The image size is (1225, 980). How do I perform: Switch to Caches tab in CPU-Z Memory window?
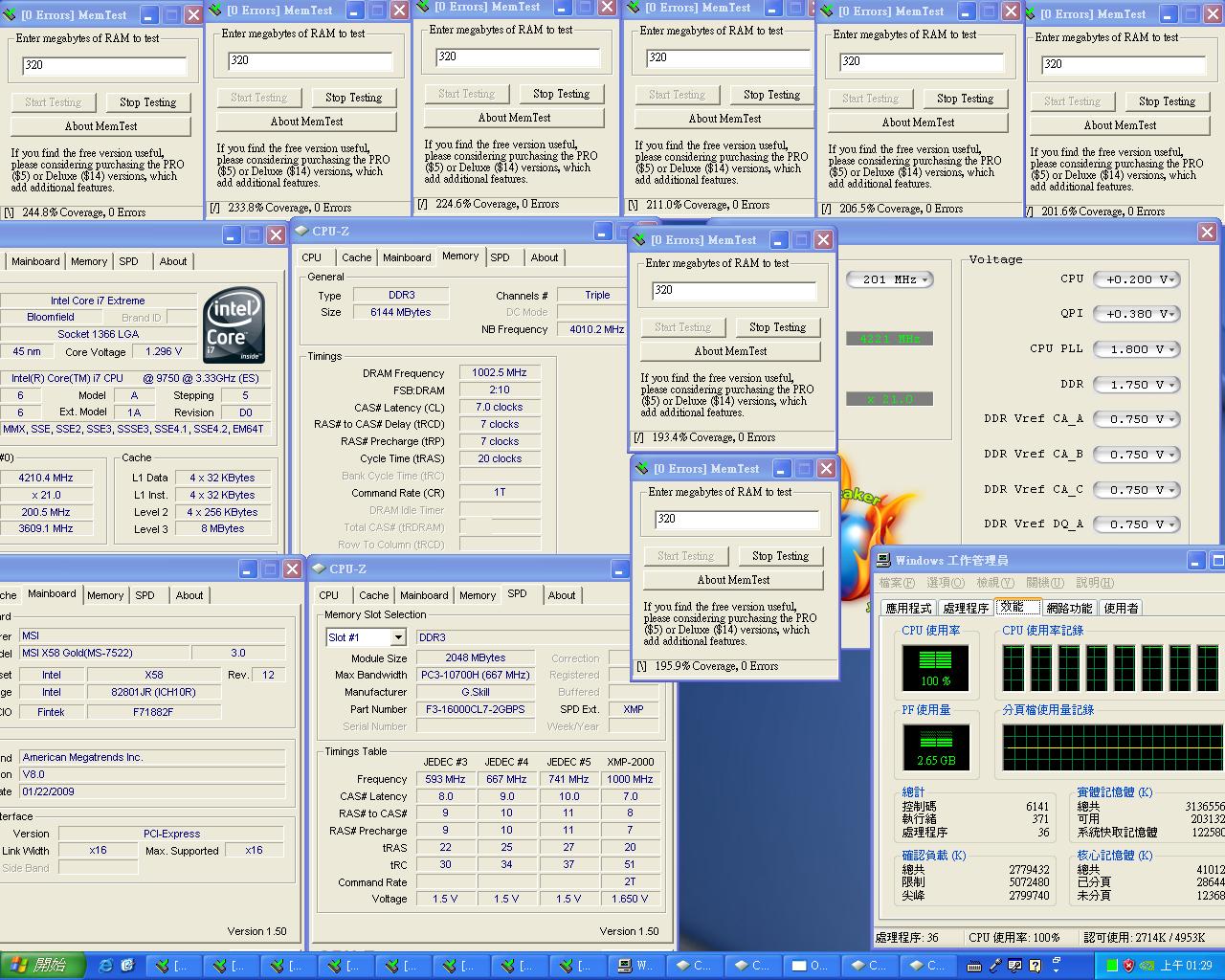pos(356,257)
